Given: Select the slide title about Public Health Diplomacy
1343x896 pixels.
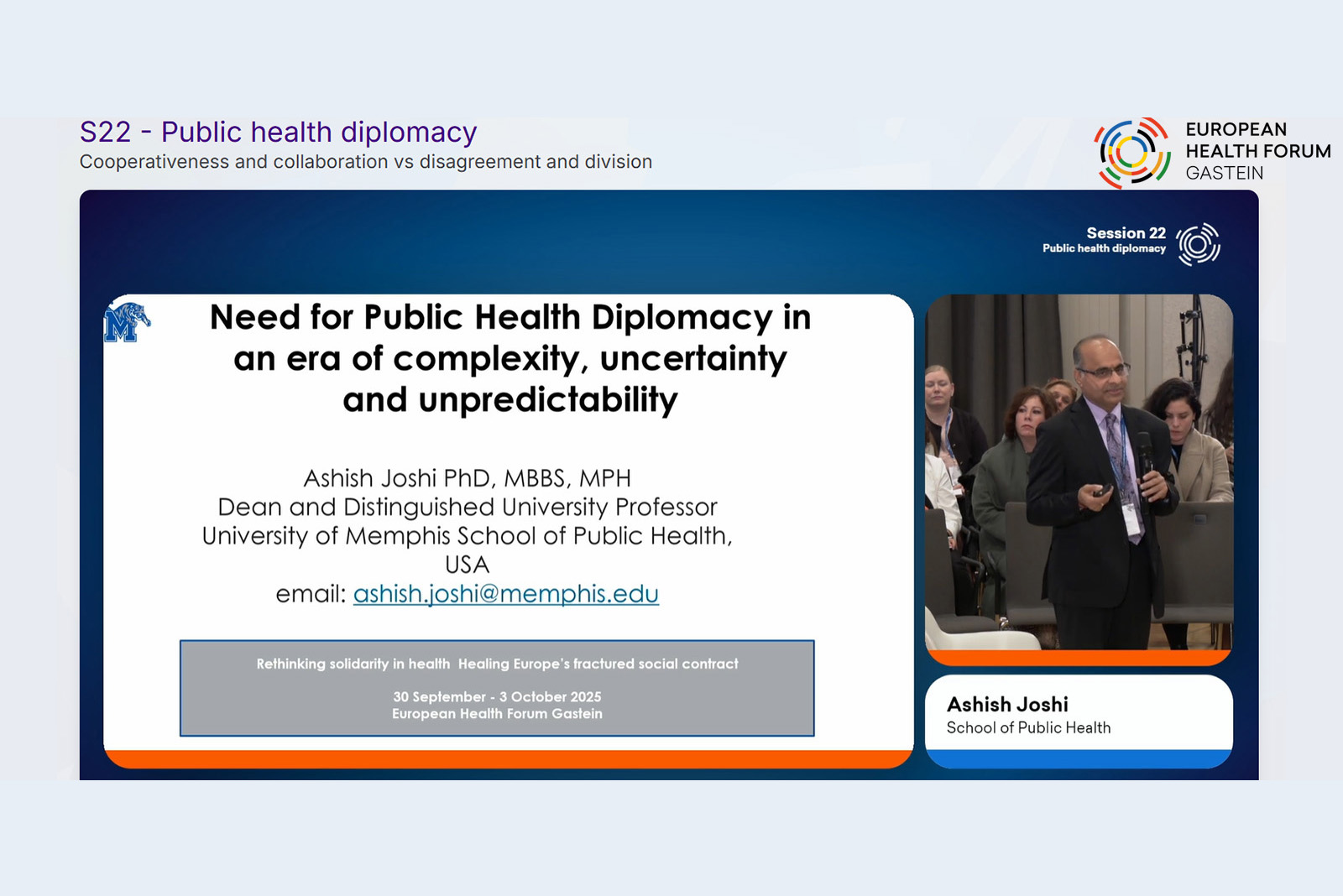Looking at the screenshot, I should tap(510, 358).
